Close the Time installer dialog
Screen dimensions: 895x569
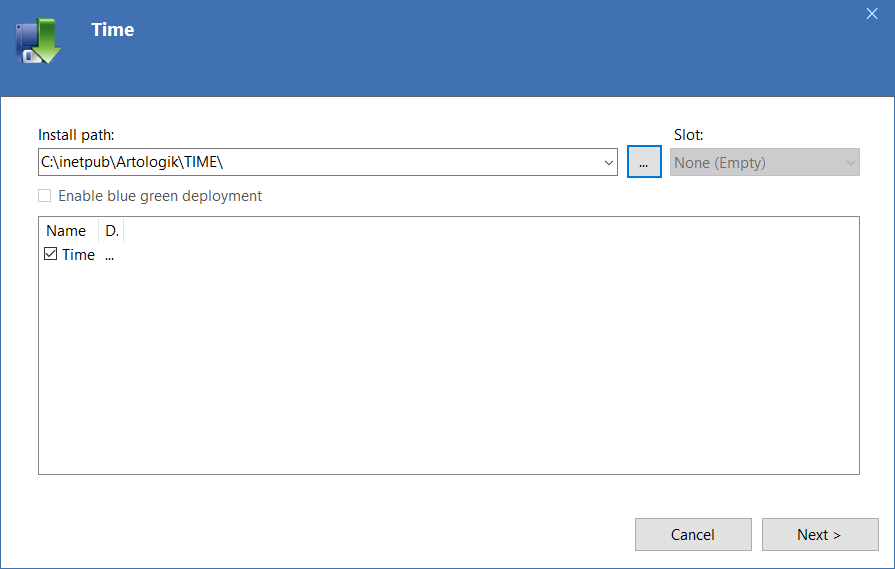point(872,14)
